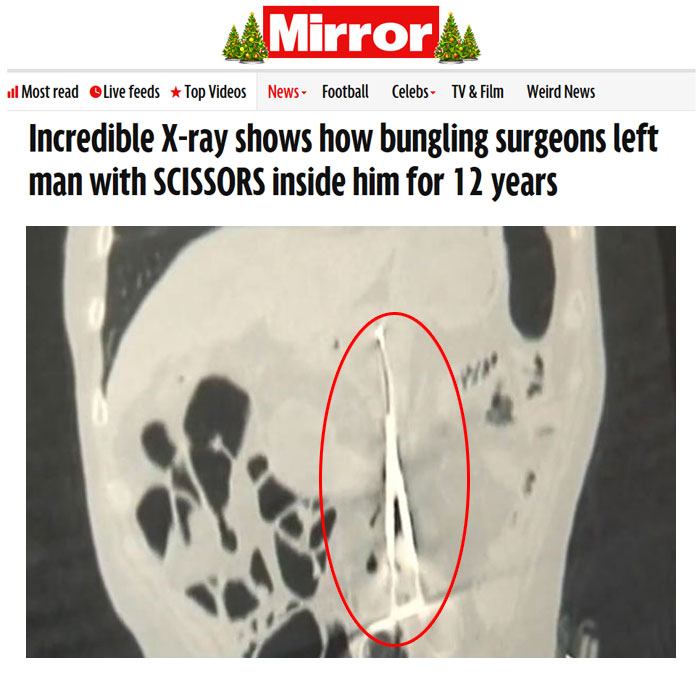Expand the News dropdown arrow
Screen dimensions: 700x678
click(x=304, y=93)
